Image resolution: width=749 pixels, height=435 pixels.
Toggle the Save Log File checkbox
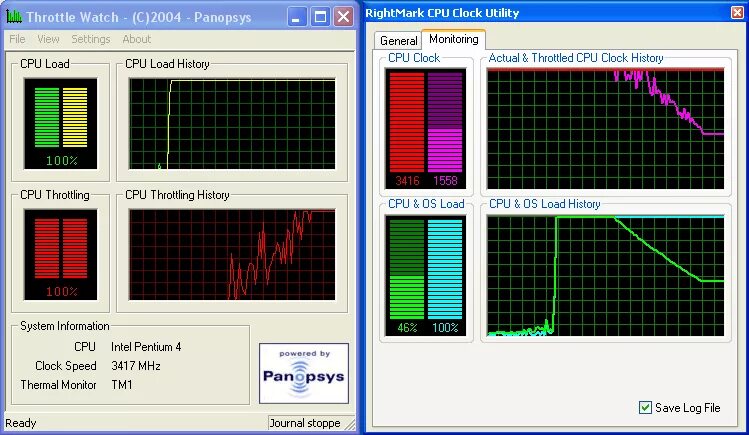coord(645,407)
